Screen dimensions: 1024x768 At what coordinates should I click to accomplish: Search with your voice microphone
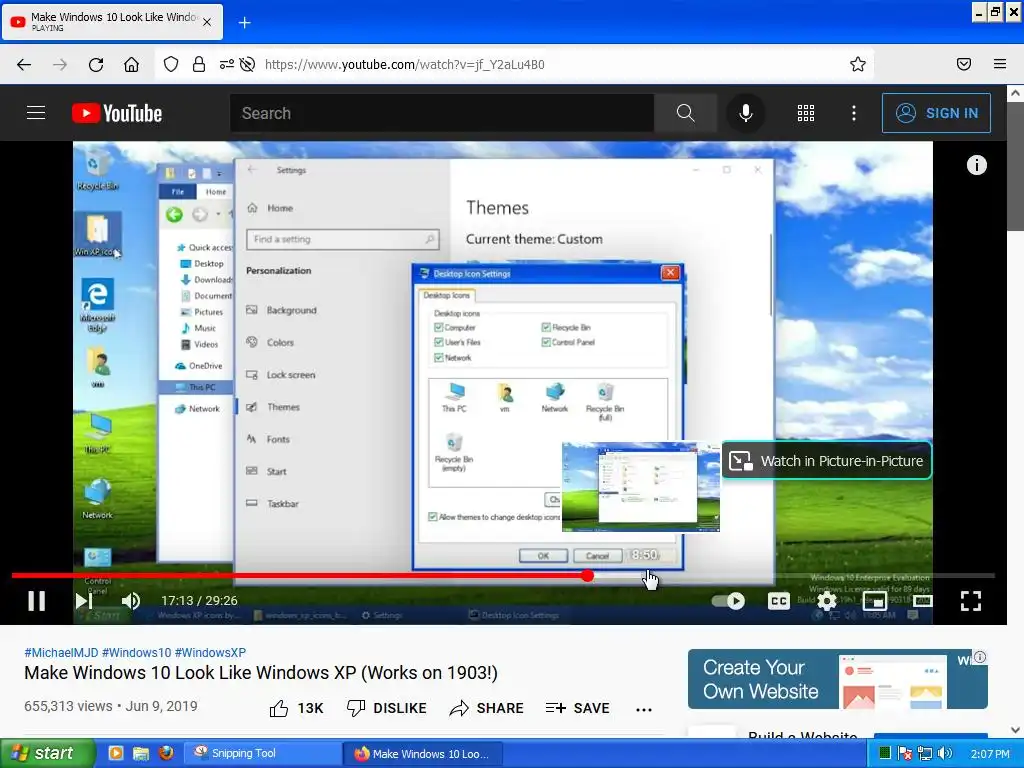745,113
